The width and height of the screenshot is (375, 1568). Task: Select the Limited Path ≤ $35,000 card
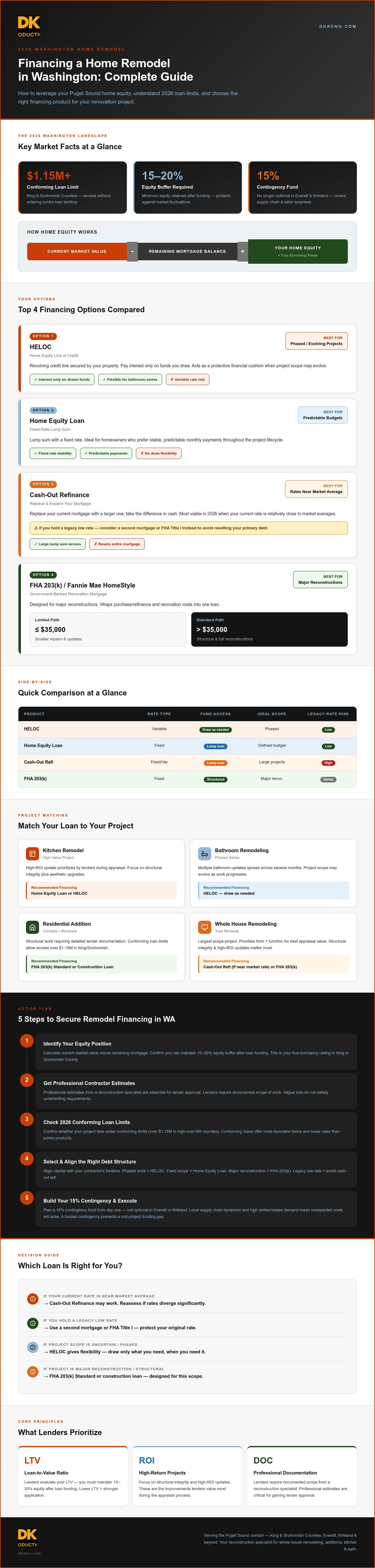(x=107, y=629)
